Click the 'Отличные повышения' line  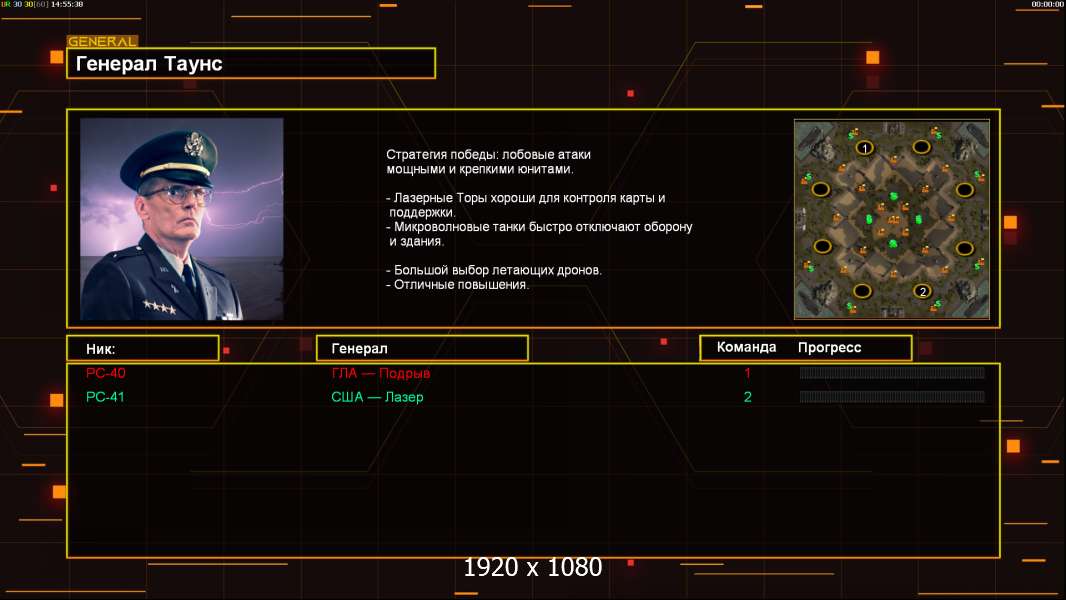pyautogui.click(x=458, y=285)
